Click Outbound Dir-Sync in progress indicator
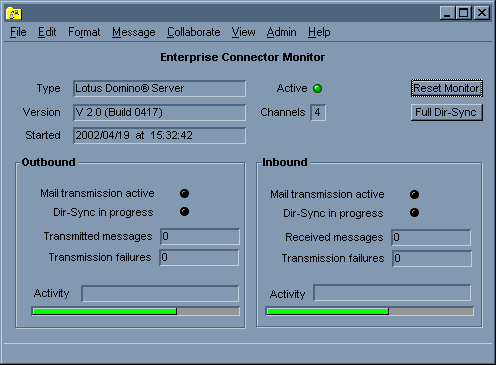The width and height of the screenshot is (496, 365). pos(184,212)
